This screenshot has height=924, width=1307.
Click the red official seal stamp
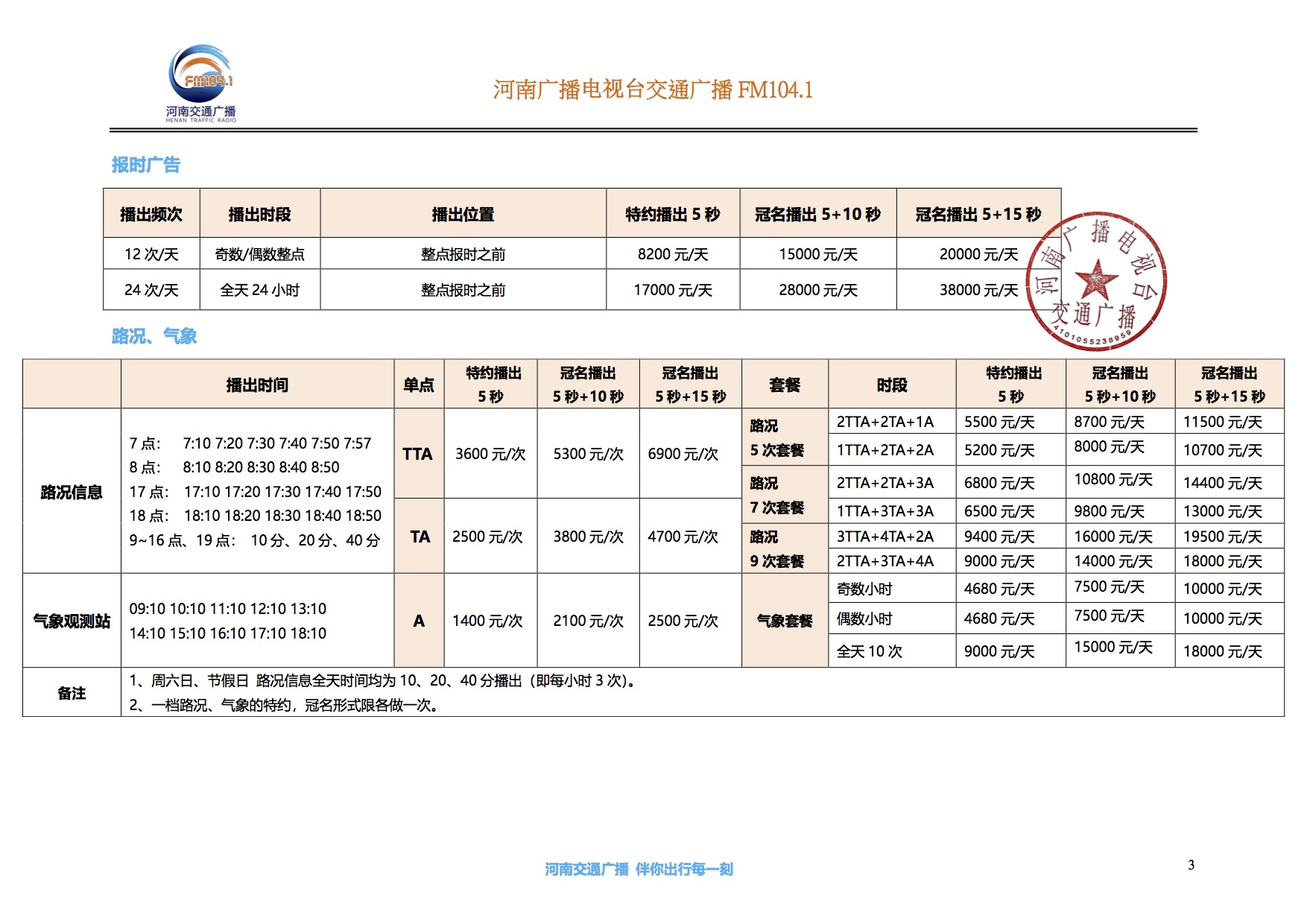click(1096, 281)
